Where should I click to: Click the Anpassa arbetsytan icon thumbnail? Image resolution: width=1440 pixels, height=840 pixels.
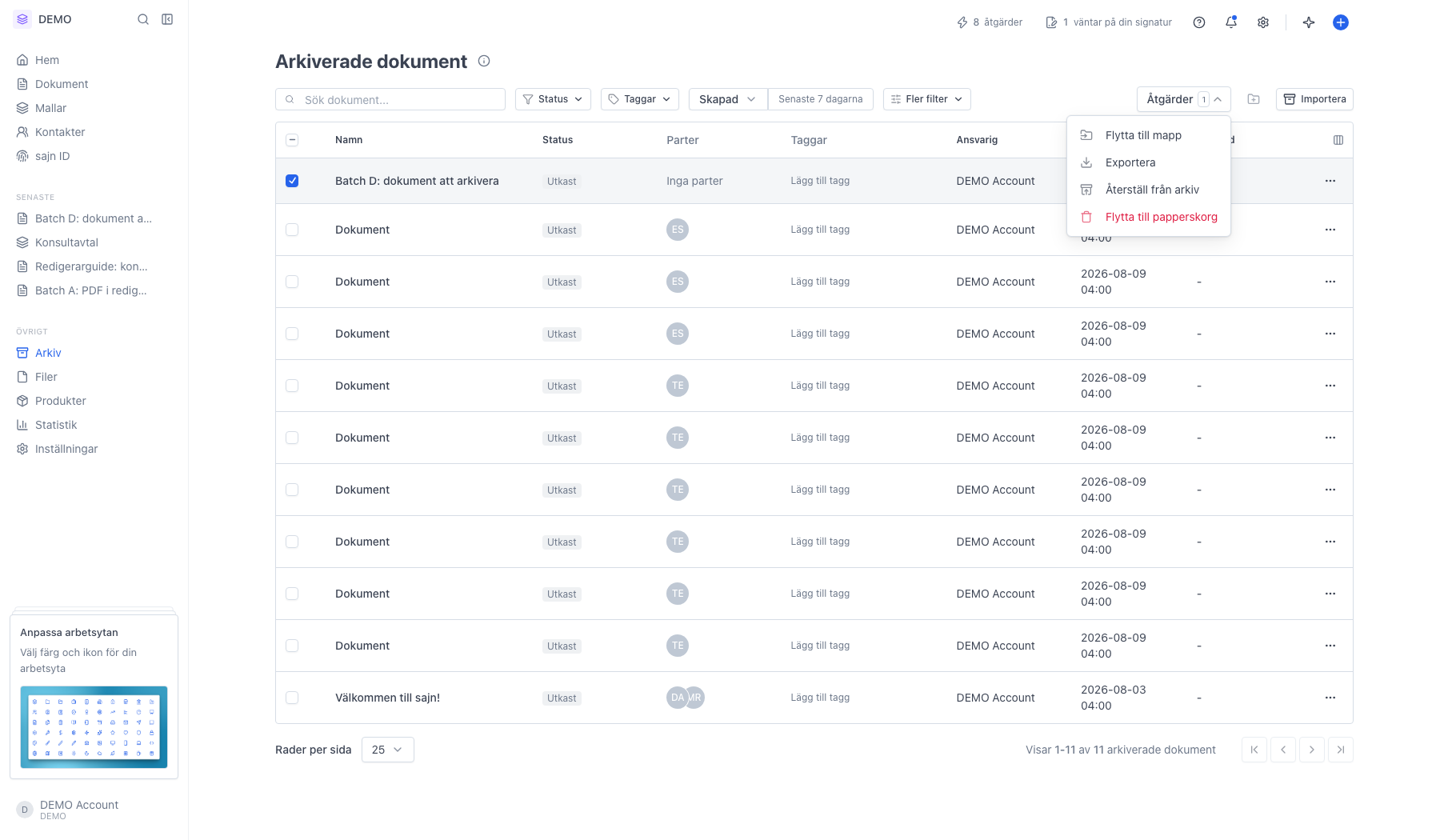click(x=94, y=727)
